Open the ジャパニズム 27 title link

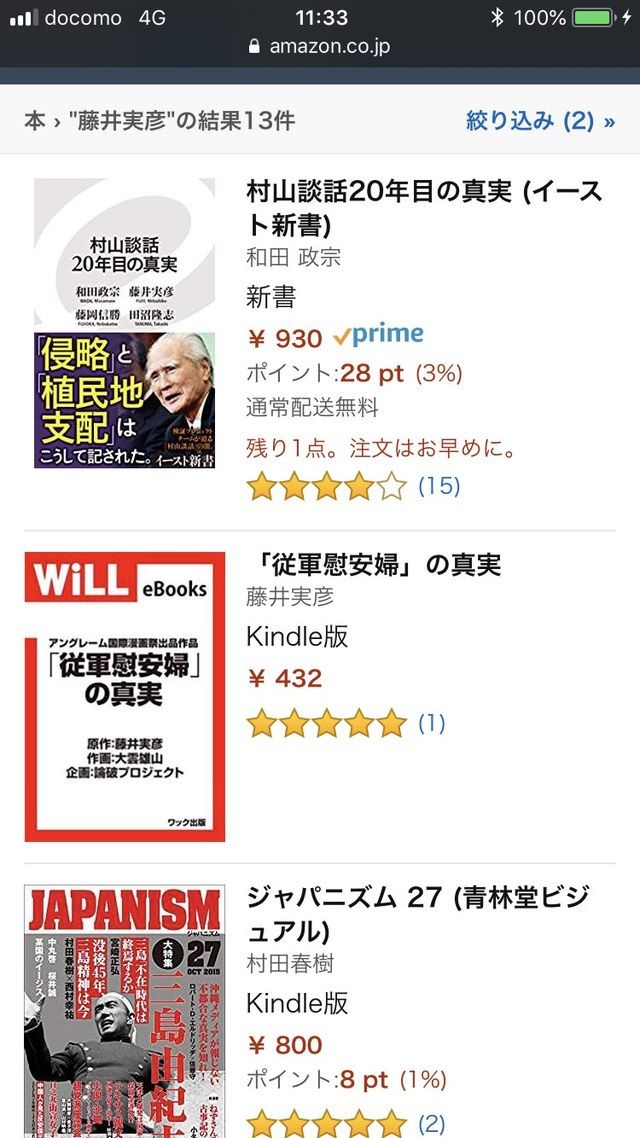pyautogui.click(x=418, y=914)
